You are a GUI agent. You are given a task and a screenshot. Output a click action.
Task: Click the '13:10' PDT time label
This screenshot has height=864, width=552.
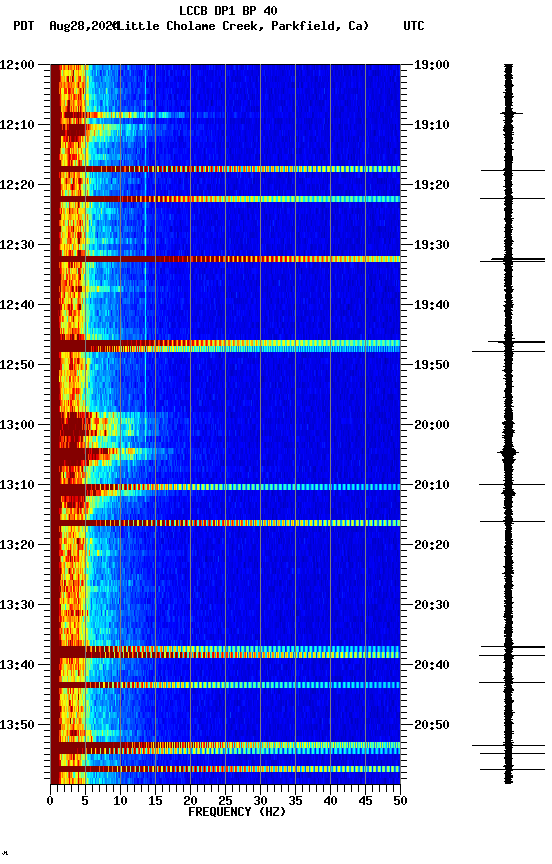tap(17, 485)
